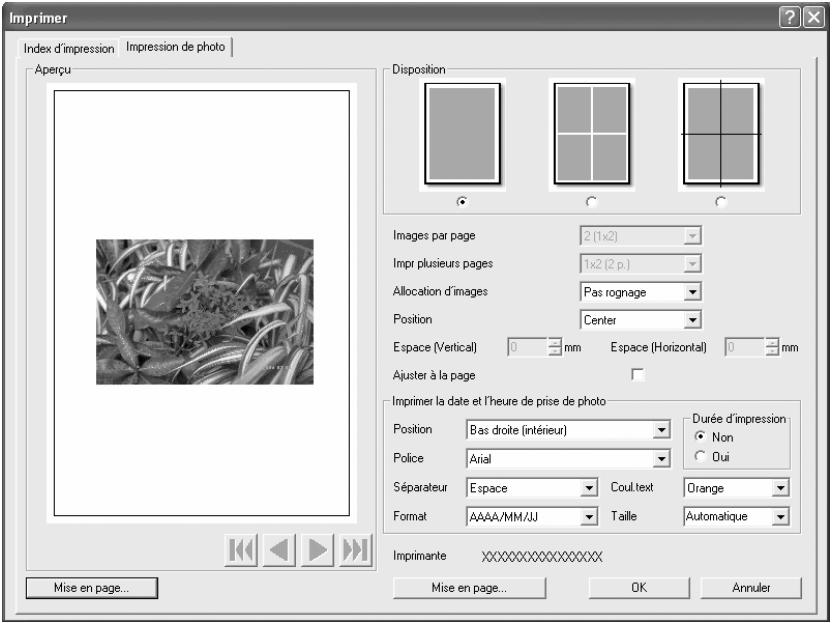The image size is (832, 623).
Task: Open the Format AAAA/MM/JJ dropdown
Action: pos(532,516)
